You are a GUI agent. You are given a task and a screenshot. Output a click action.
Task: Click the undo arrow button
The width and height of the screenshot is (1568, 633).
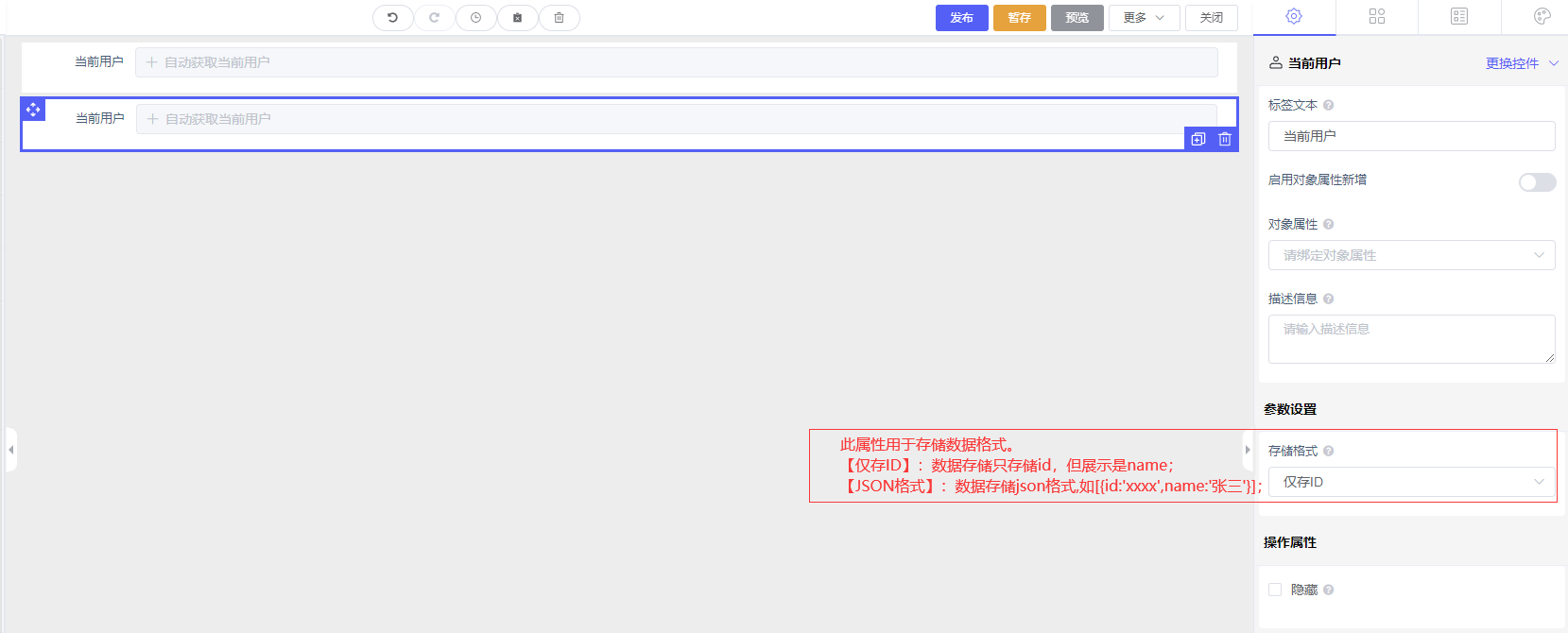(392, 18)
